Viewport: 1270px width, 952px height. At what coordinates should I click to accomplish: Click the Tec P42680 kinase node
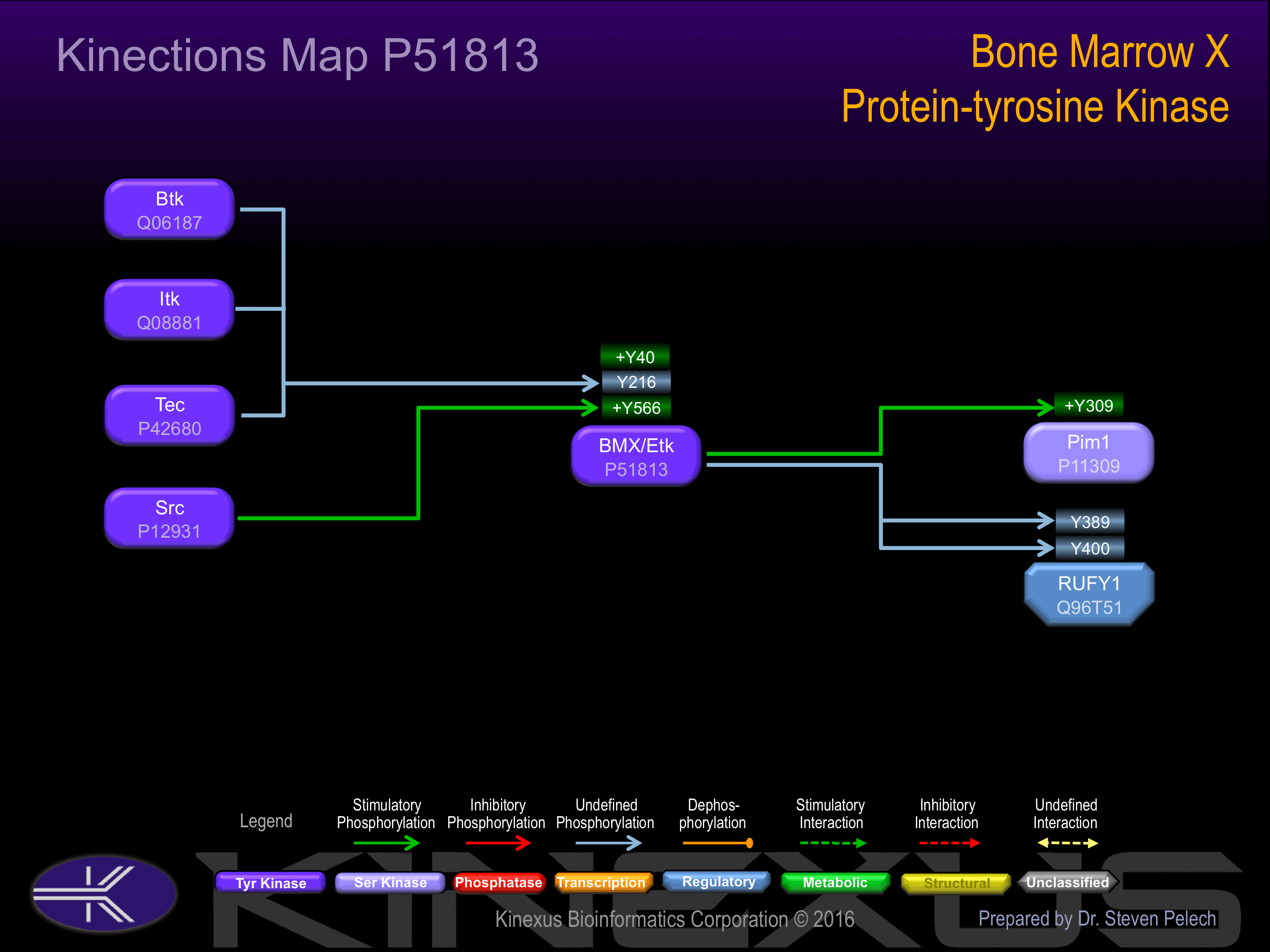[169, 416]
